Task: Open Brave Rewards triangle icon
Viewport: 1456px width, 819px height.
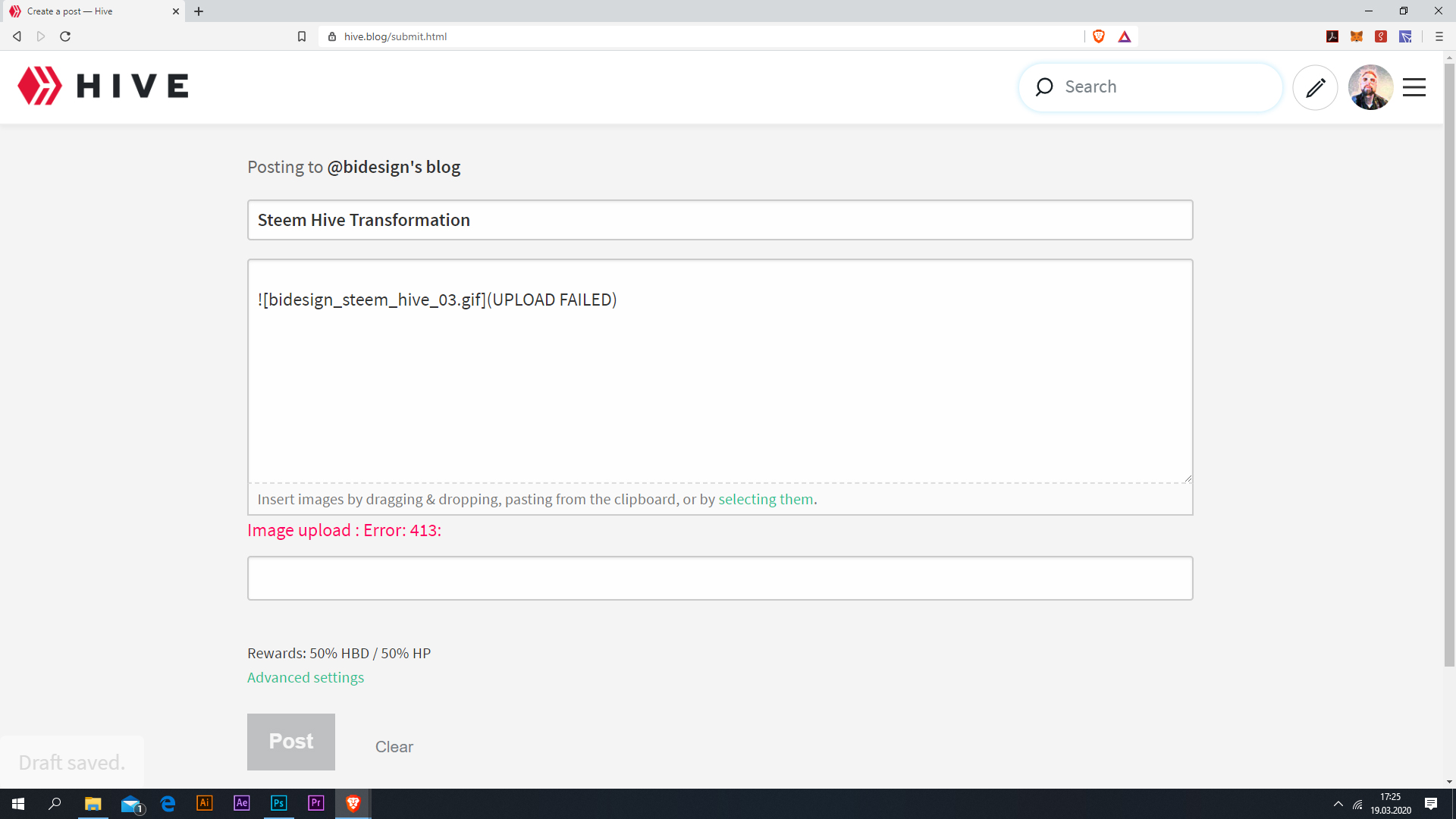Action: (x=1125, y=36)
